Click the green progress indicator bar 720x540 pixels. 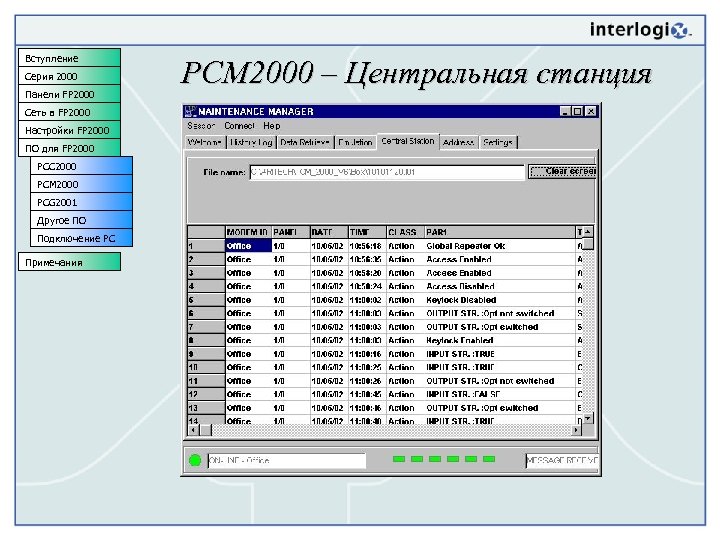tap(444, 459)
